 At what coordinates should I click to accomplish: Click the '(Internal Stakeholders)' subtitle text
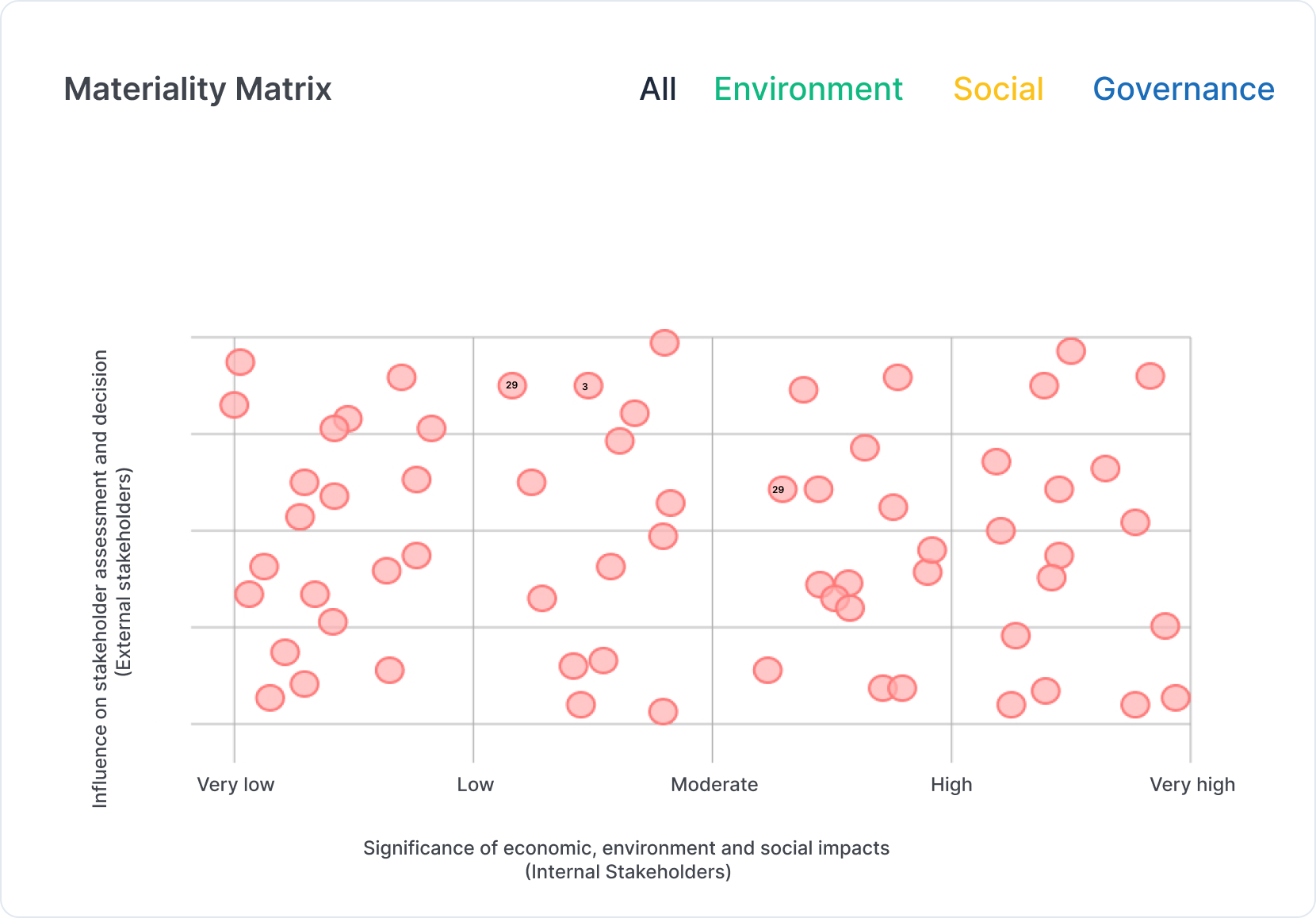(628, 872)
